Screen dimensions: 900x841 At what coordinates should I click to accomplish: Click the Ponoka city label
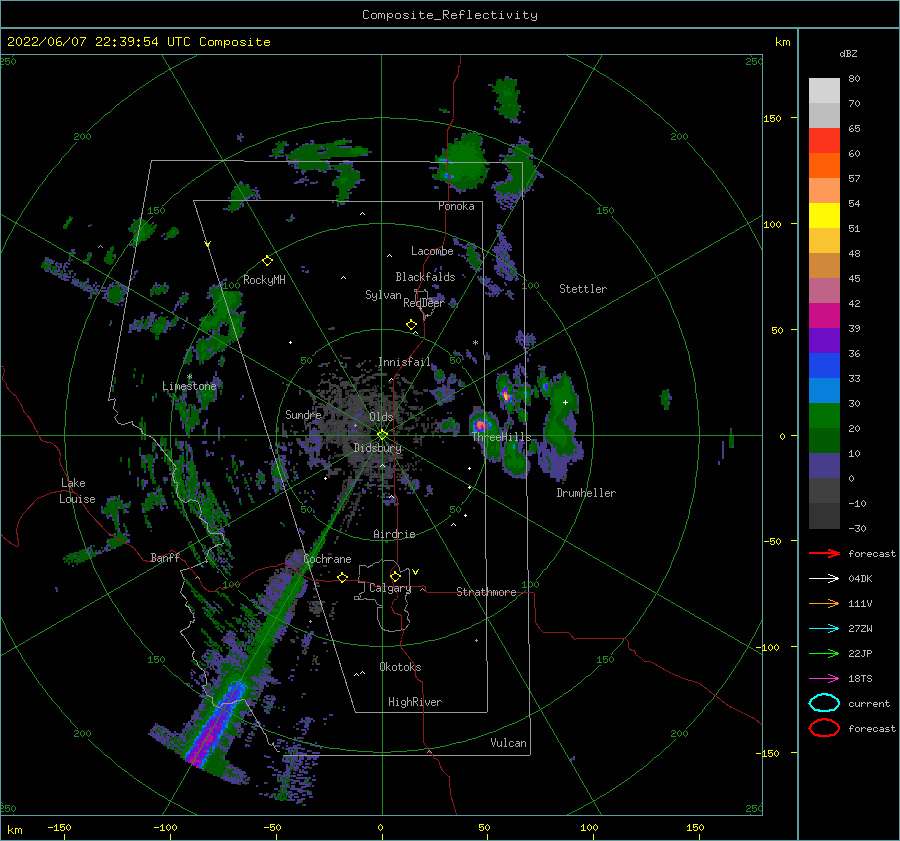pos(456,206)
